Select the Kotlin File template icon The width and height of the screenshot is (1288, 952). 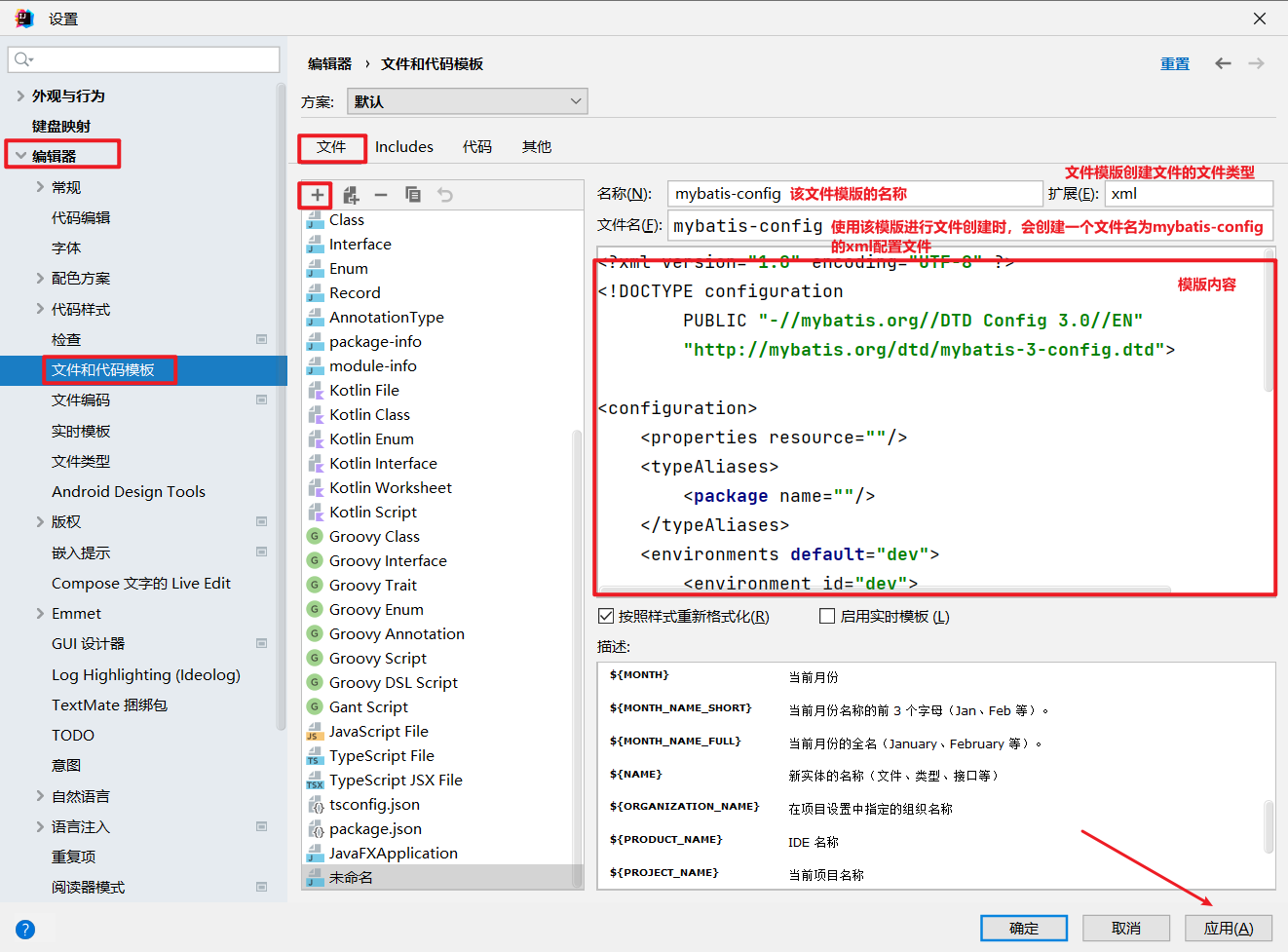[x=315, y=391]
